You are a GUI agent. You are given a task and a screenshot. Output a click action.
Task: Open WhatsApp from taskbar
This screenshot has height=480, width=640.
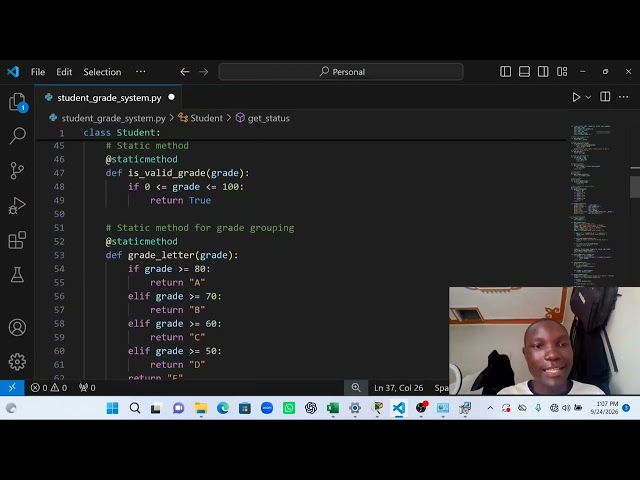coord(289,408)
